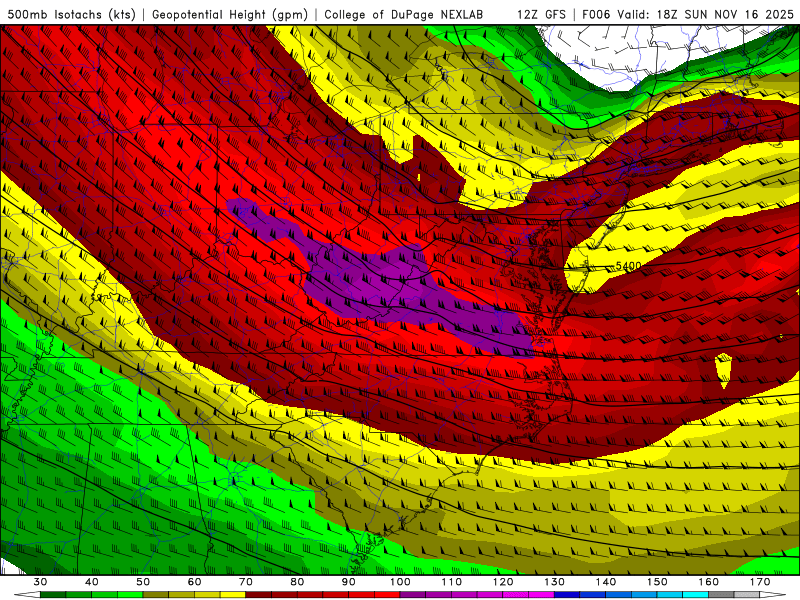Click the '40' legend value
Image resolution: width=800 pixels, height=600 pixels.
click(x=91, y=582)
